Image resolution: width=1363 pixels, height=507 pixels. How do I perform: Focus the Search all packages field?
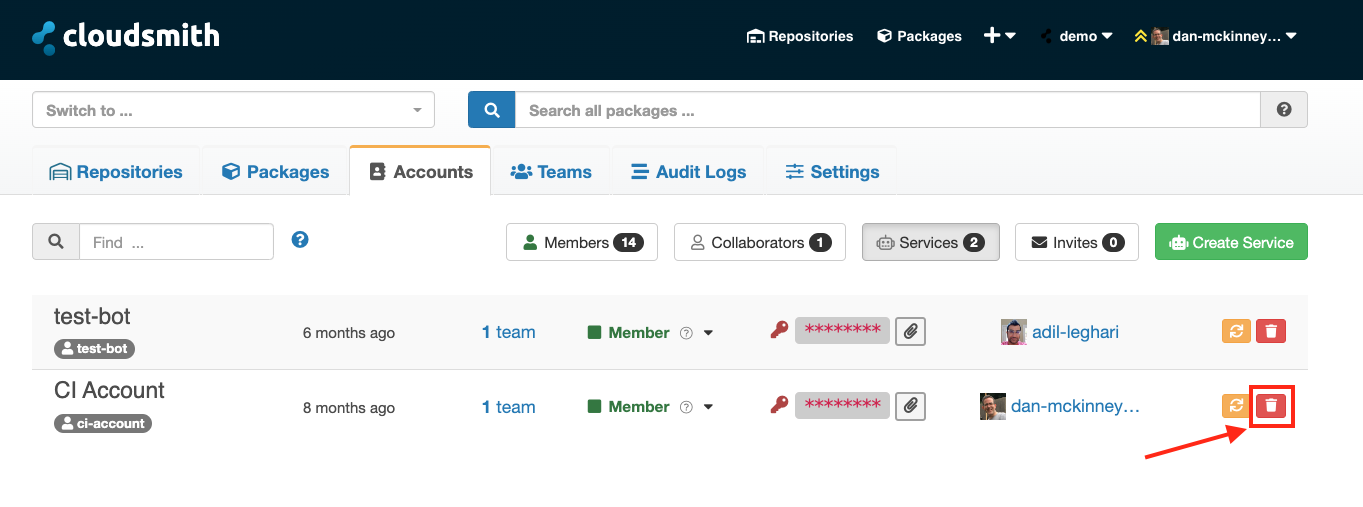pos(887,110)
